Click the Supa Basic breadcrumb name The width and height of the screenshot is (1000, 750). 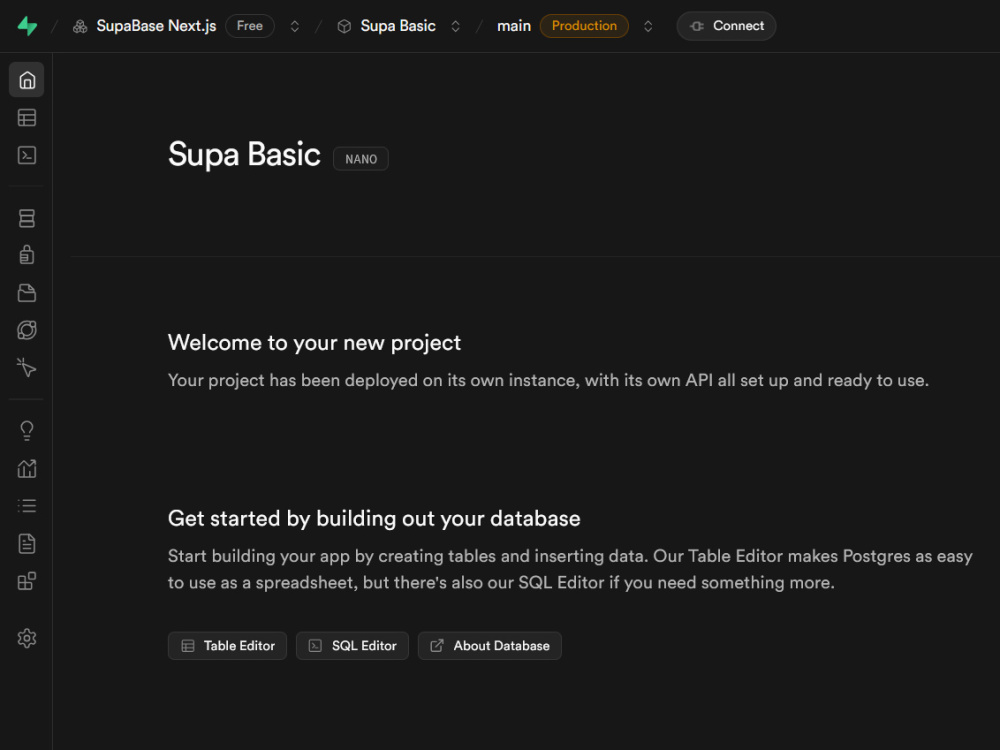[x=398, y=26]
